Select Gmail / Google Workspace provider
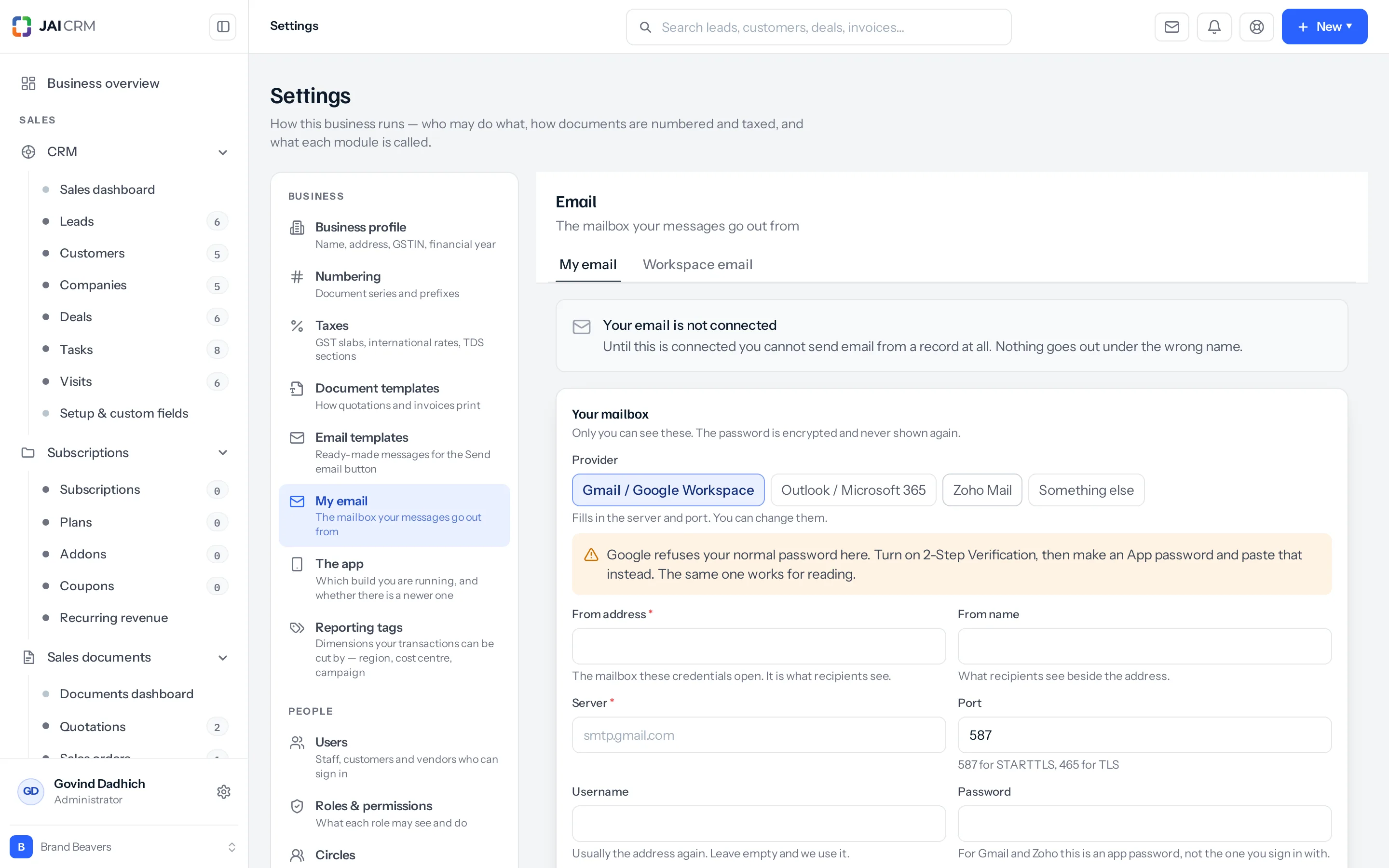 click(668, 489)
